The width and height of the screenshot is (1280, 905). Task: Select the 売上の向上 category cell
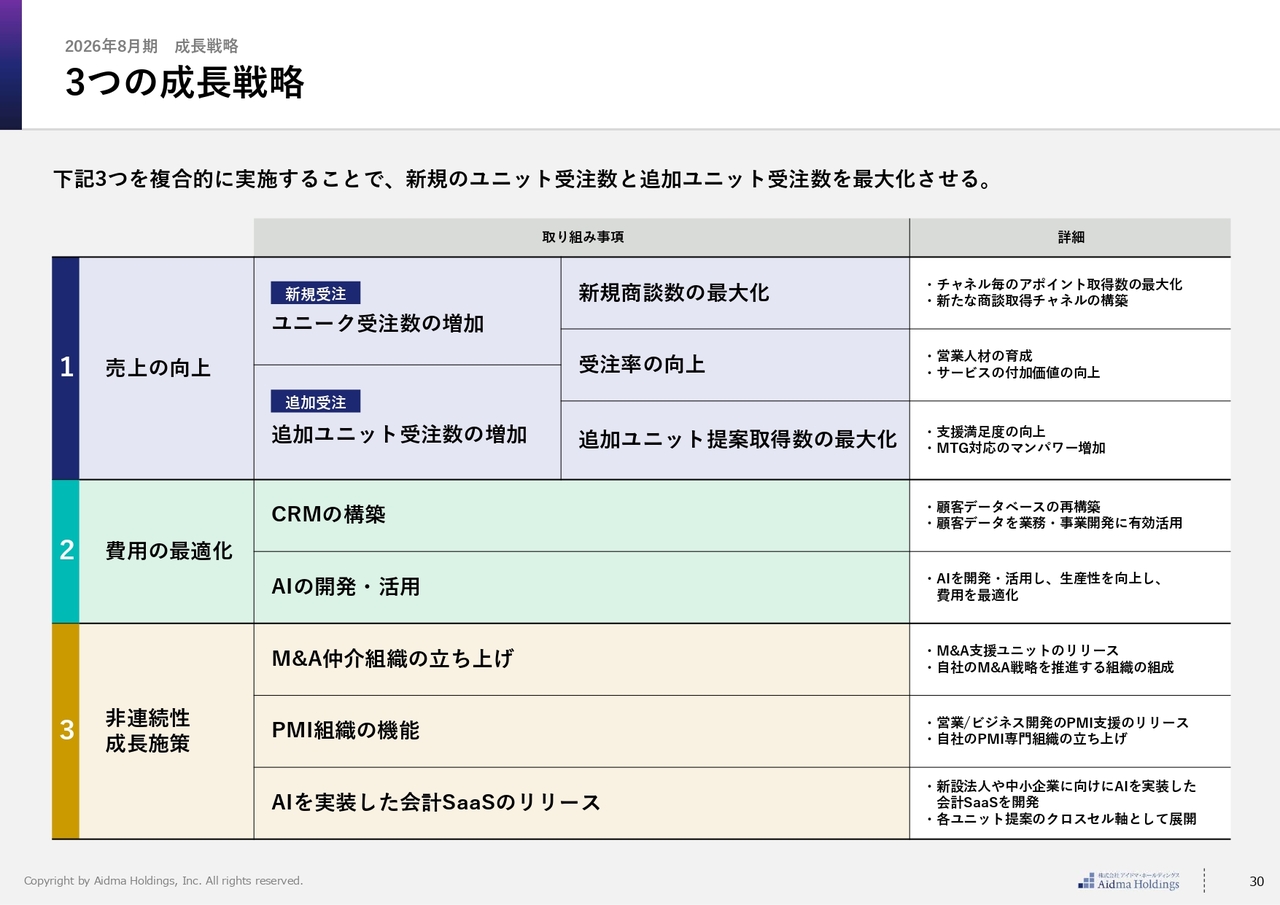166,368
